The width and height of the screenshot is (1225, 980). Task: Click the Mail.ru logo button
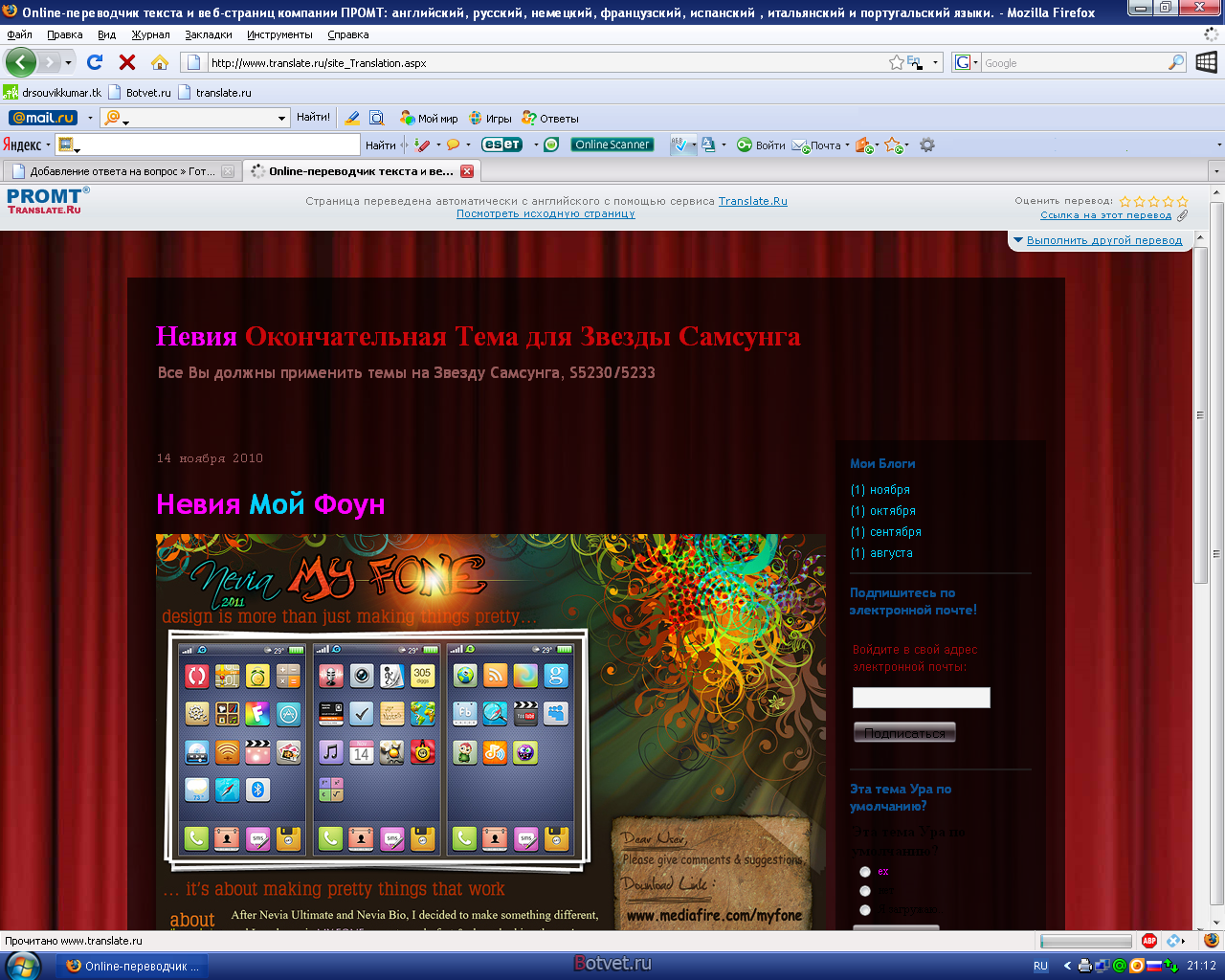43,118
